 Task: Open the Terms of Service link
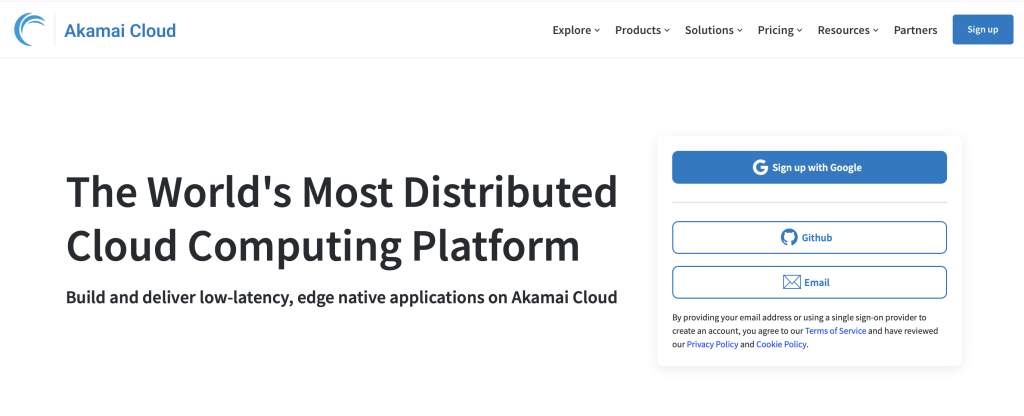(x=835, y=331)
